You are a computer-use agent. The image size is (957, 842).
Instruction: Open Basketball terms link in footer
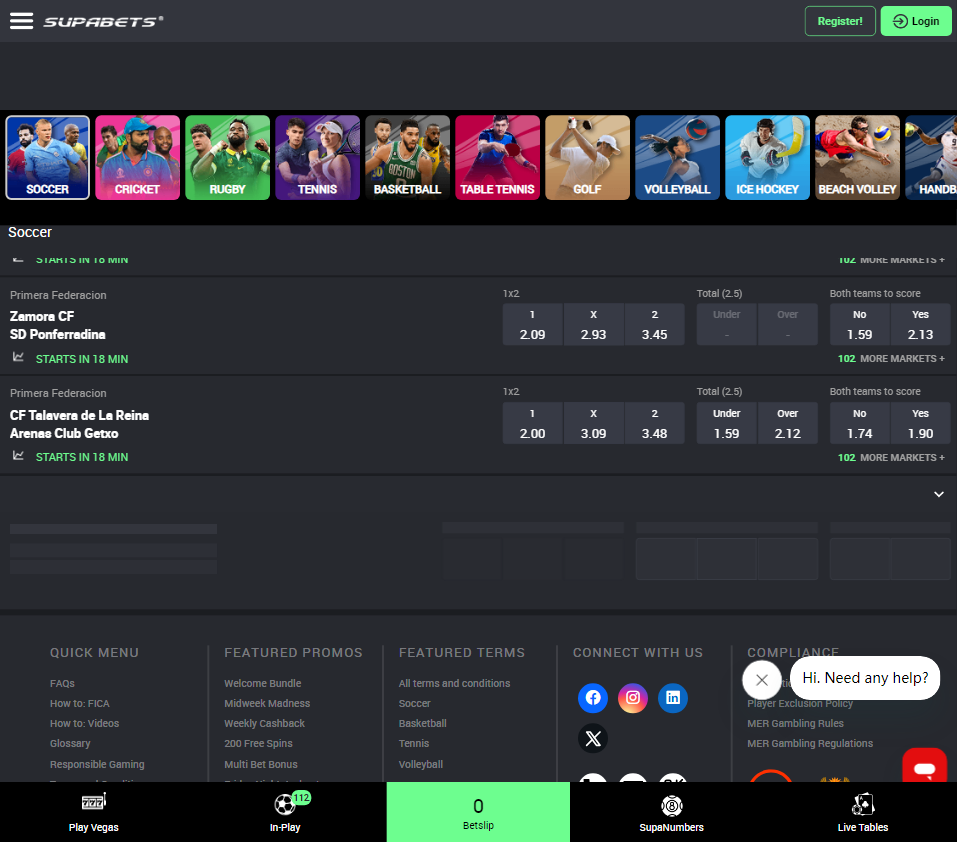click(x=422, y=724)
